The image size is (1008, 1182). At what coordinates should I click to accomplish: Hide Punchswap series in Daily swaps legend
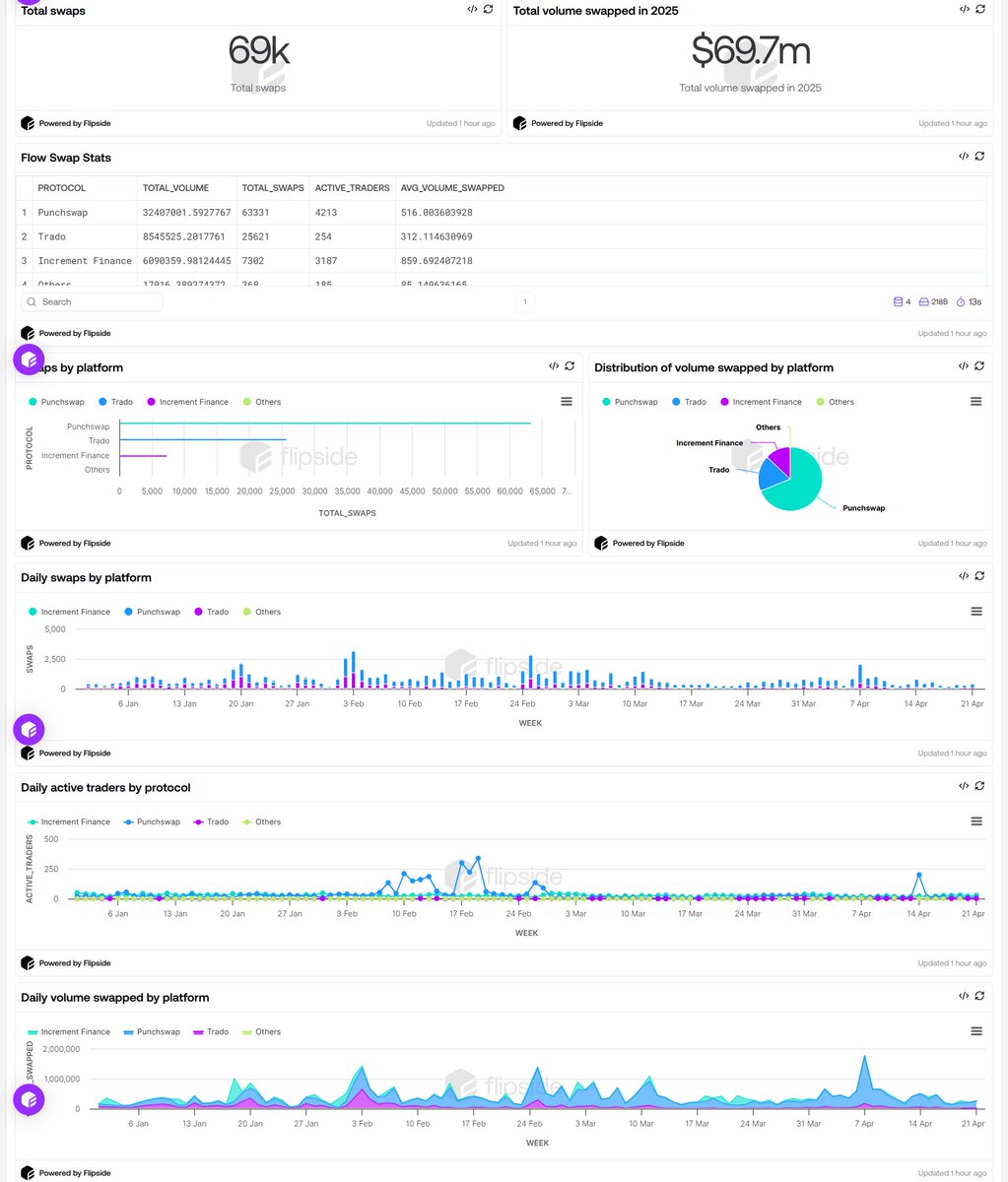152,611
